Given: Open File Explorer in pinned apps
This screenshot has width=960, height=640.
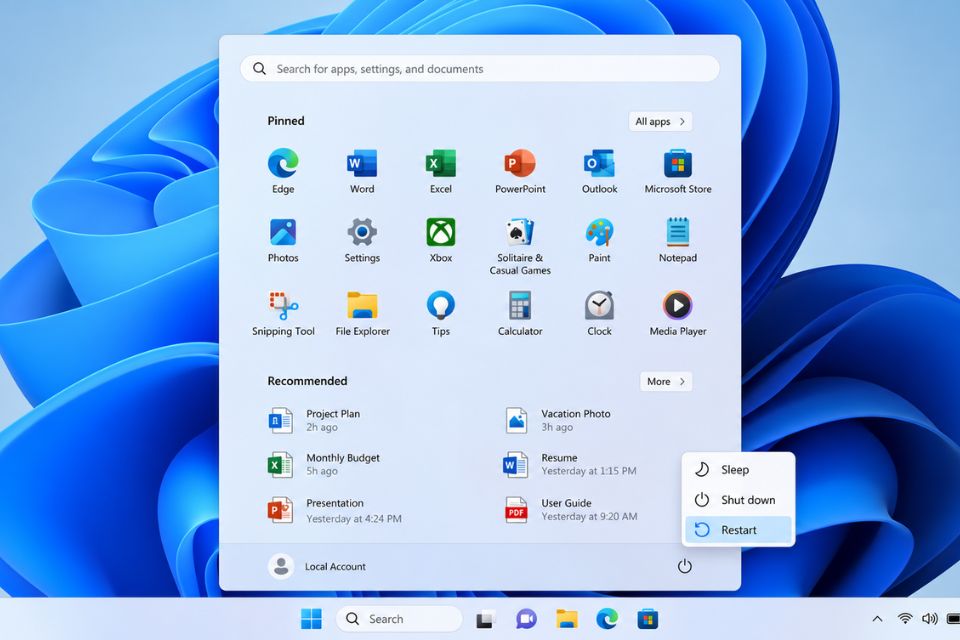Looking at the screenshot, I should [x=362, y=314].
